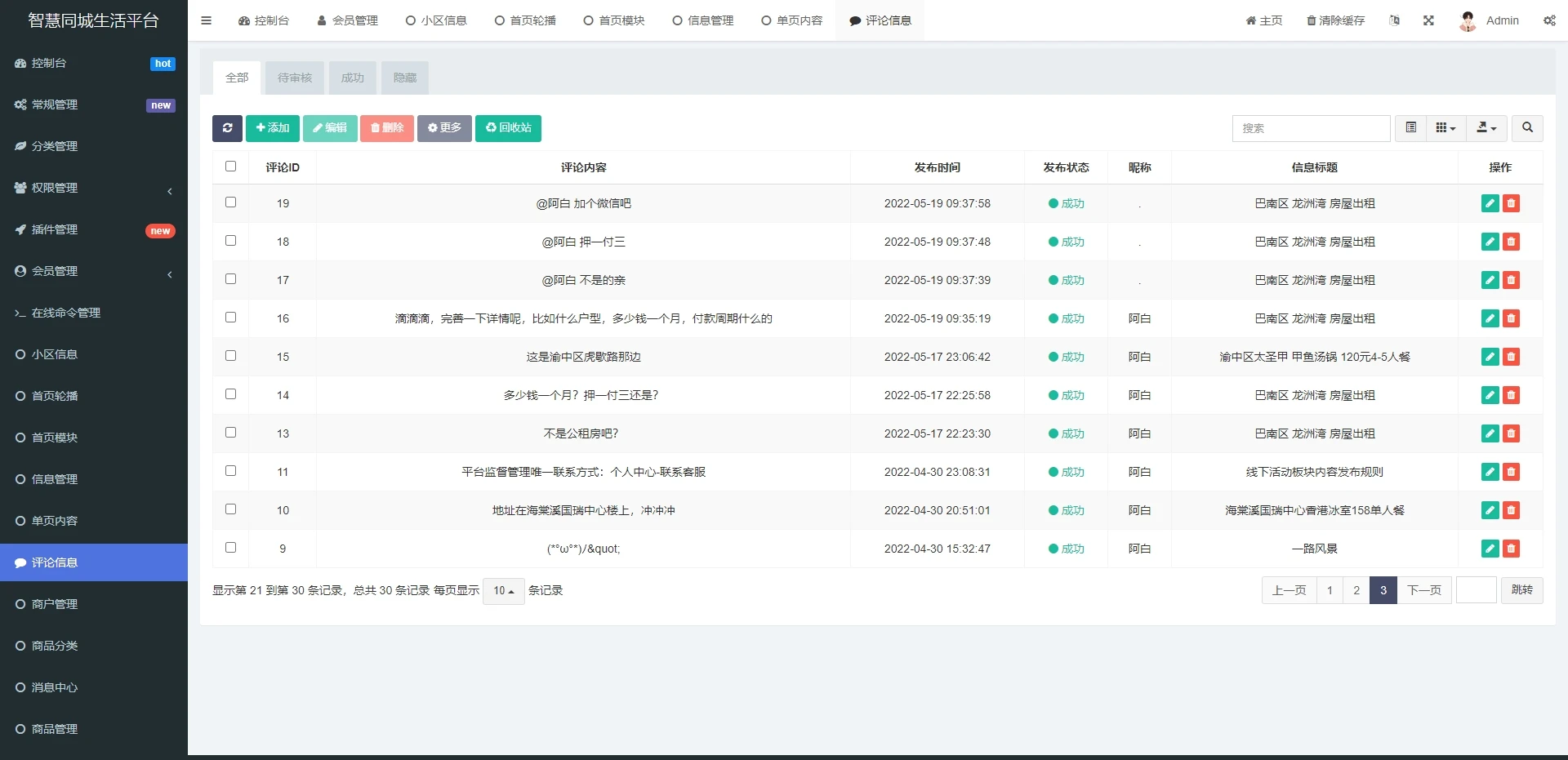Click the 添加 add button
The image size is (1568, 760).
click(273, 128)
